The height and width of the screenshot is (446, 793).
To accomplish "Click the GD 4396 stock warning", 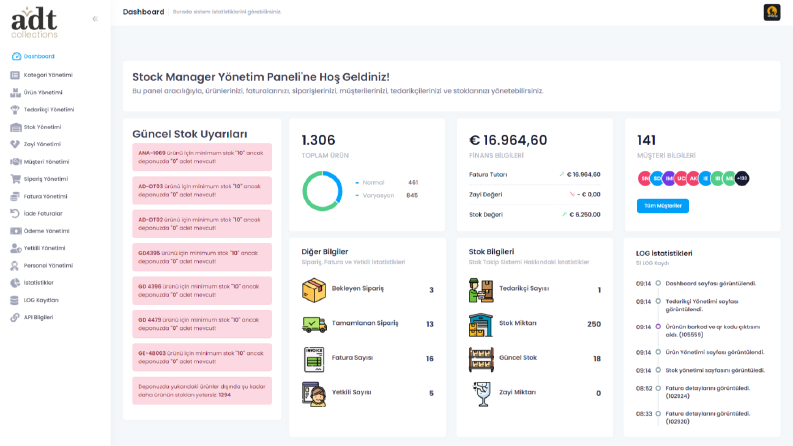I will point(202,291).
